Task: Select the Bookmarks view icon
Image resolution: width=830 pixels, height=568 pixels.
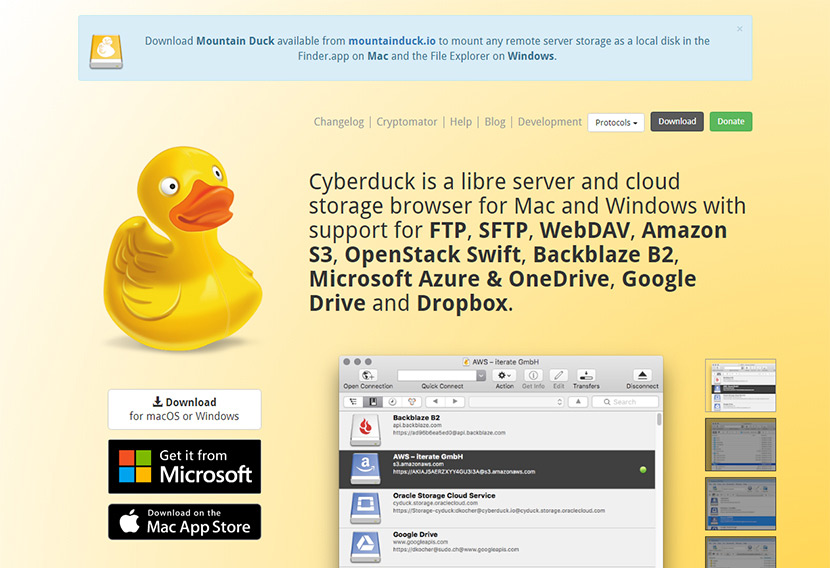Action: tap(373, 402)
